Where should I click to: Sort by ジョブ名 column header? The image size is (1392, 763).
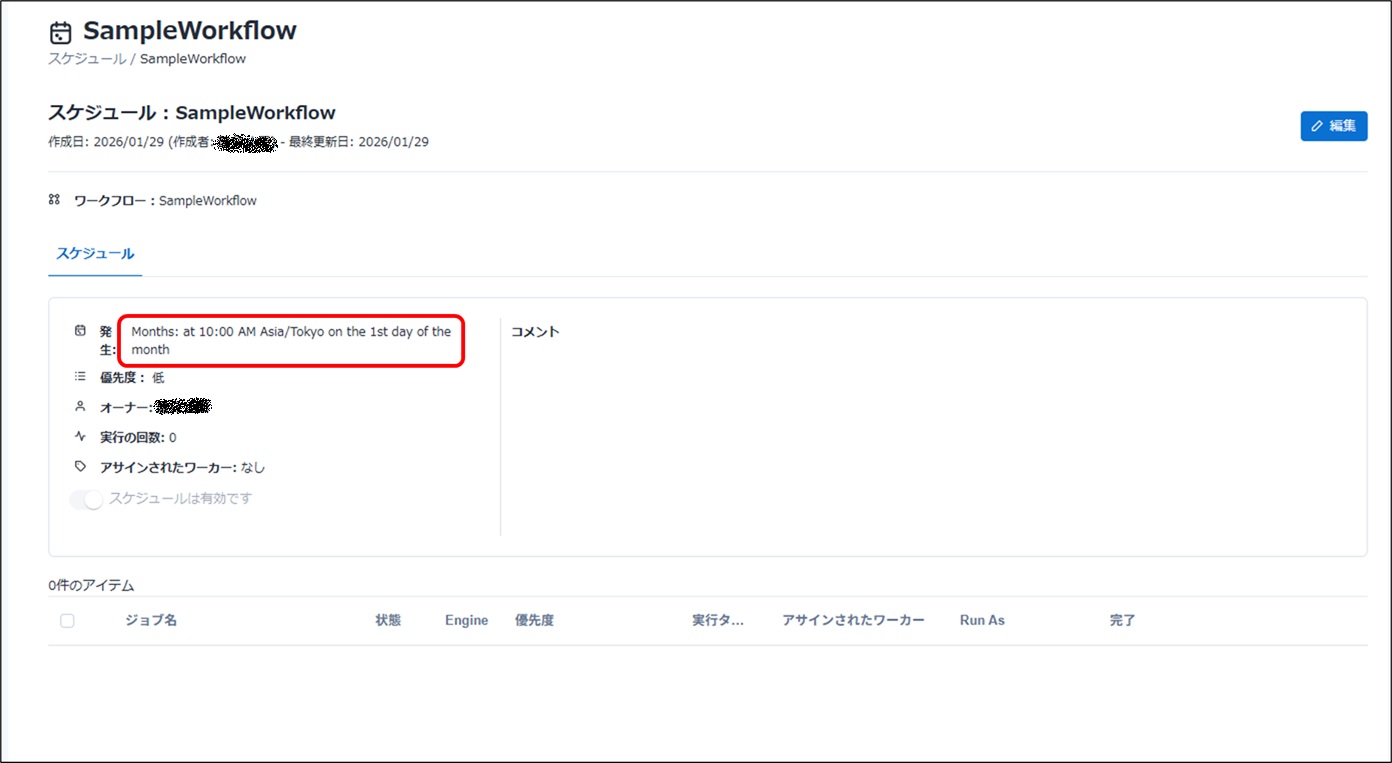151,621
